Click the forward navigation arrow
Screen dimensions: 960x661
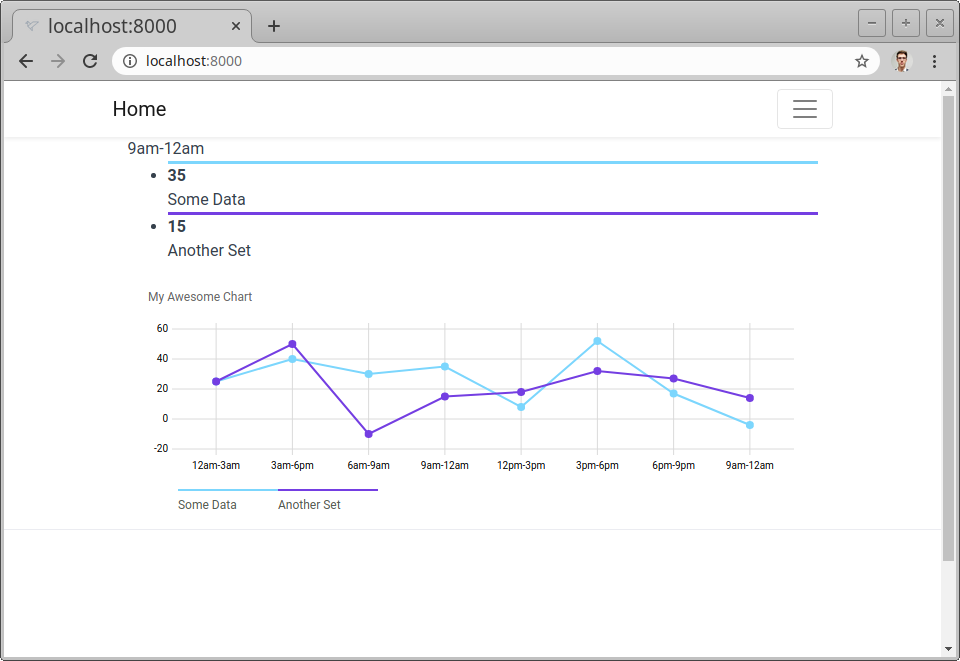(x=58, y=61)
